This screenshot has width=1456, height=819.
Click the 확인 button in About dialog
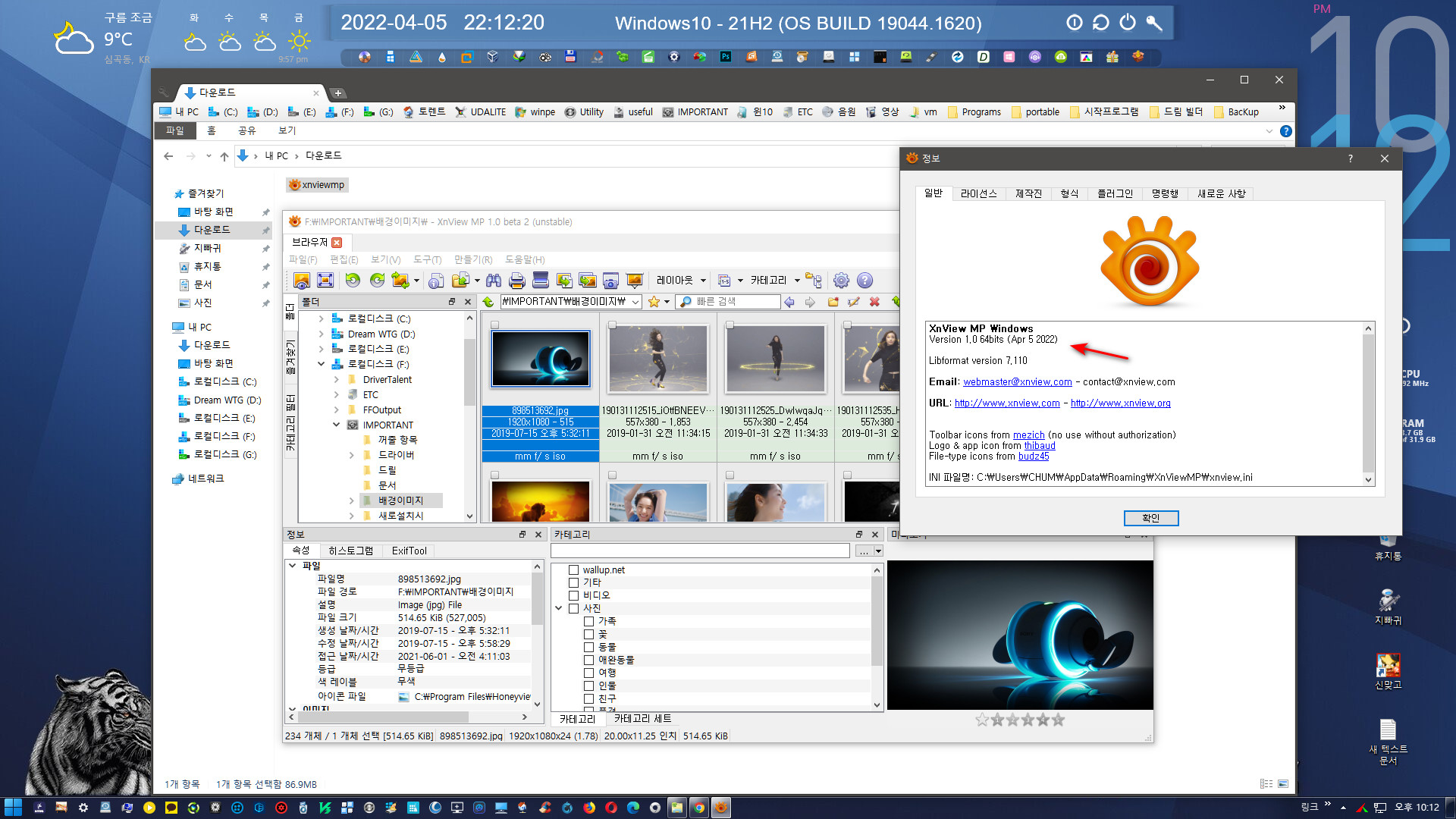(x=1150, y=519)
